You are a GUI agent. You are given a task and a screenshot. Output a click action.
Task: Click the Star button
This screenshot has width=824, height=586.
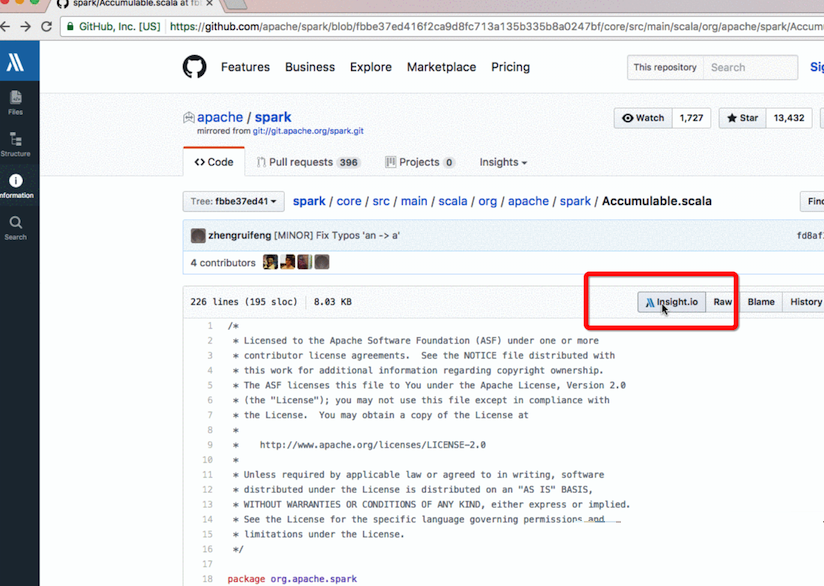pyautogui.click(x=743, y=118)
